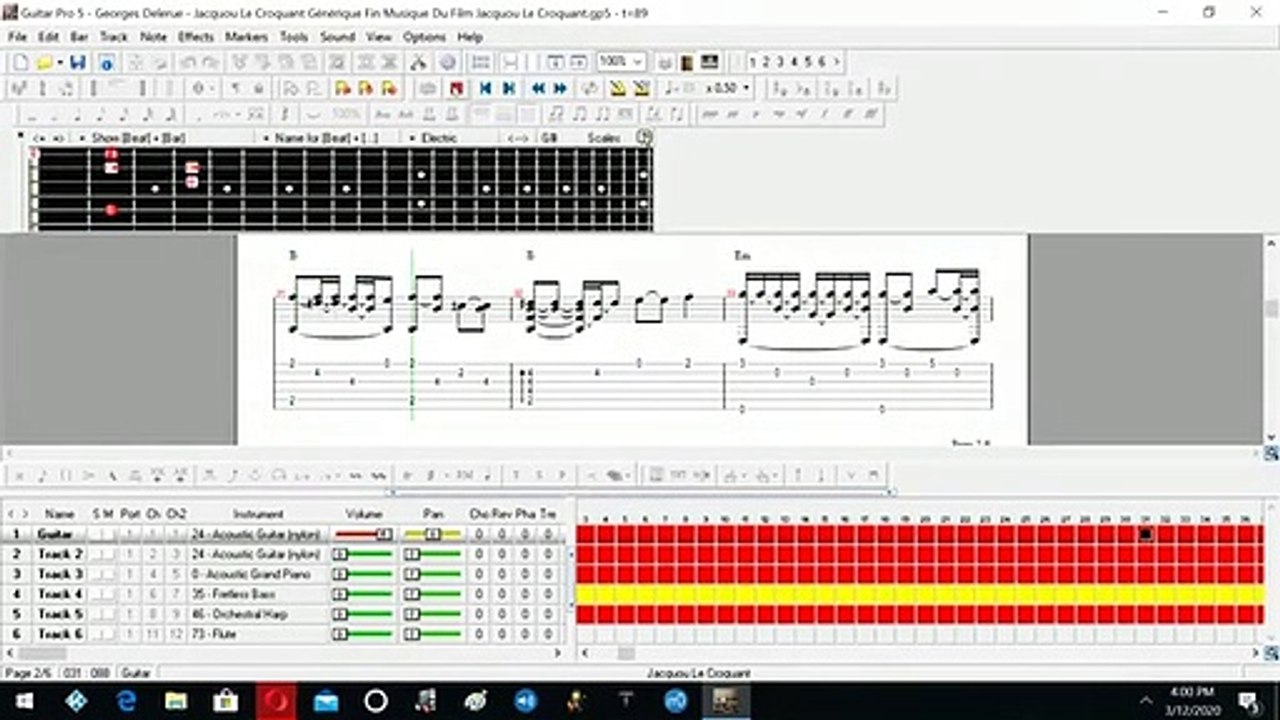The width and height of the screenshot is (1280, 720).
Task: Click the fretboard view icon in the top toolbar
Action: pyautogui.click(x=687, y=62)
